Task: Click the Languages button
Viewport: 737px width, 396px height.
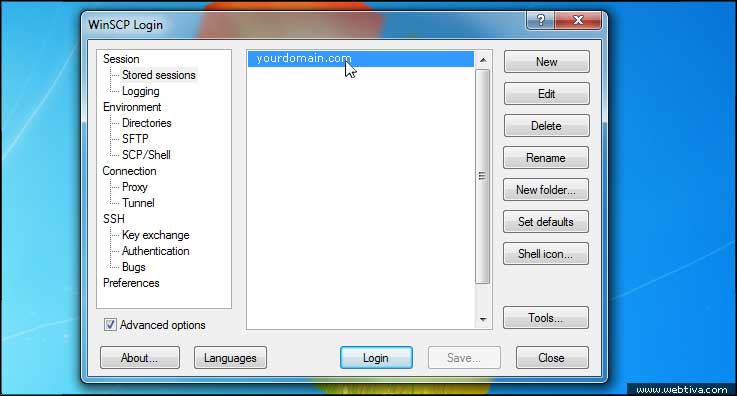Action: [230, 357]
